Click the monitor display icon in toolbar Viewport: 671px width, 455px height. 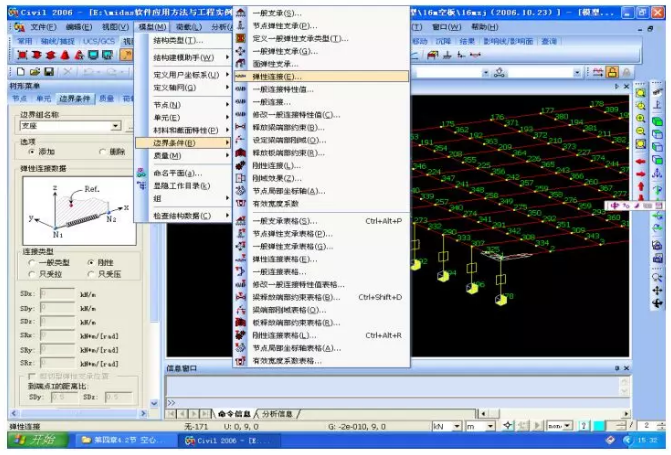93,55
